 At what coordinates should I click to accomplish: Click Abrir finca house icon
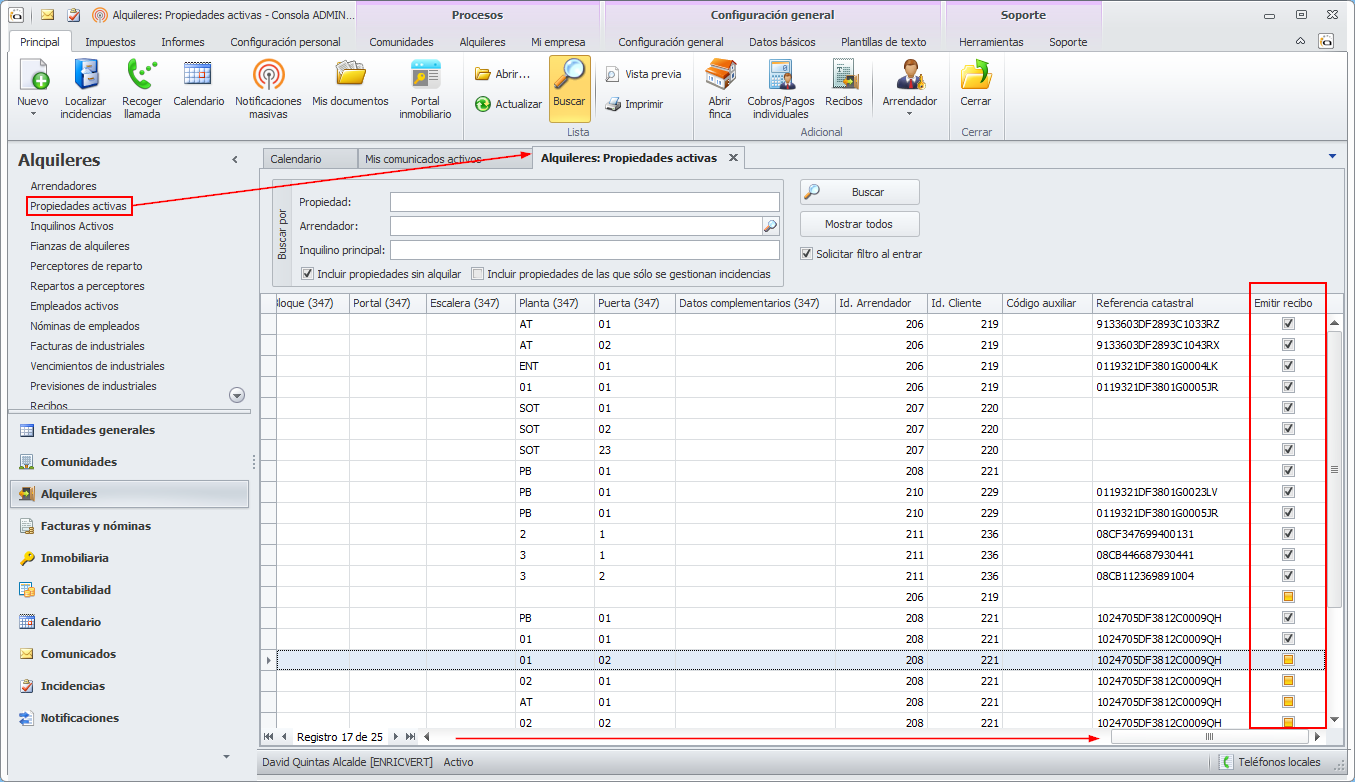[720, 76]
